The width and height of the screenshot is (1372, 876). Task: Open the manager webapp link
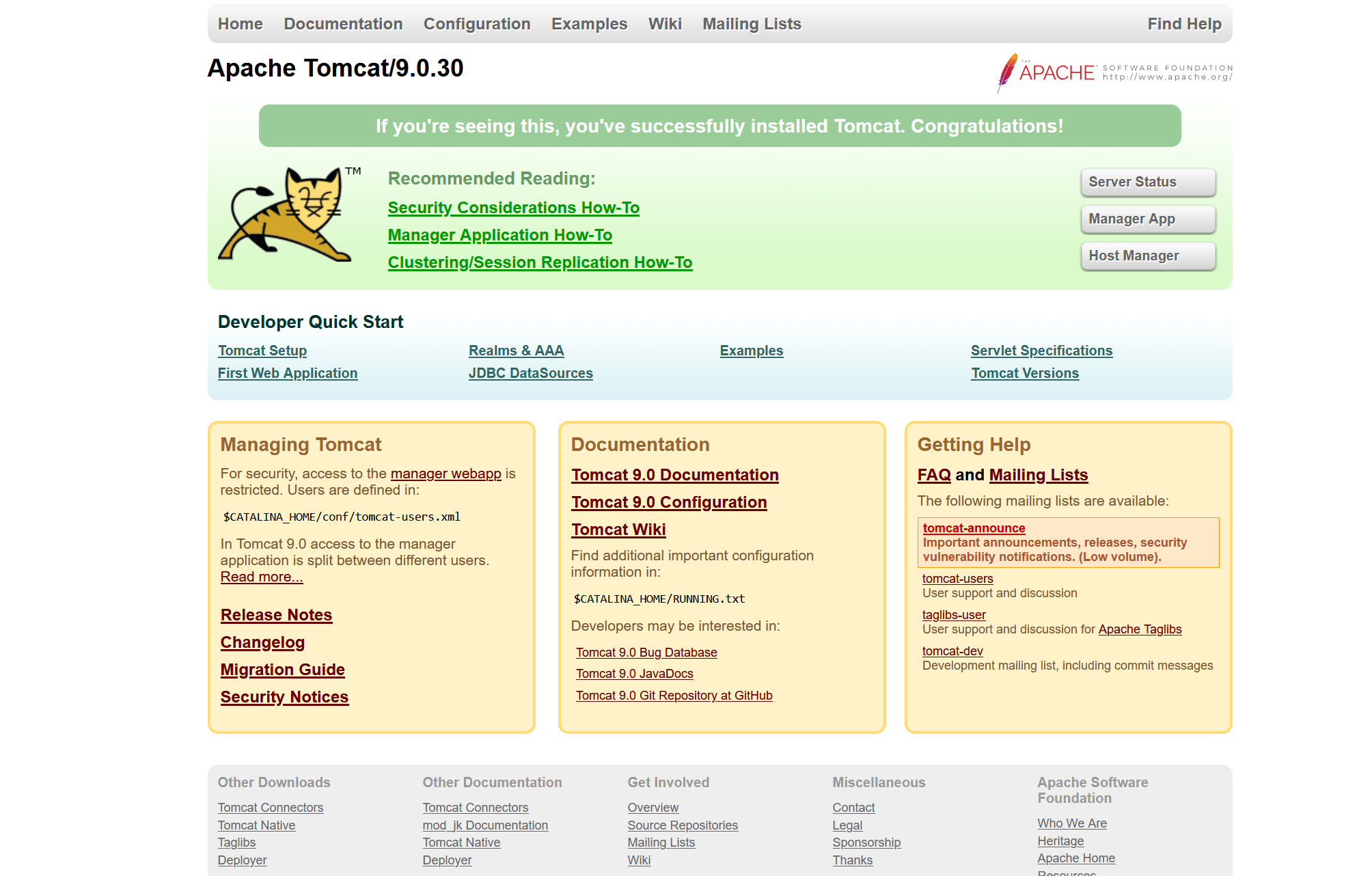[445, 474]
